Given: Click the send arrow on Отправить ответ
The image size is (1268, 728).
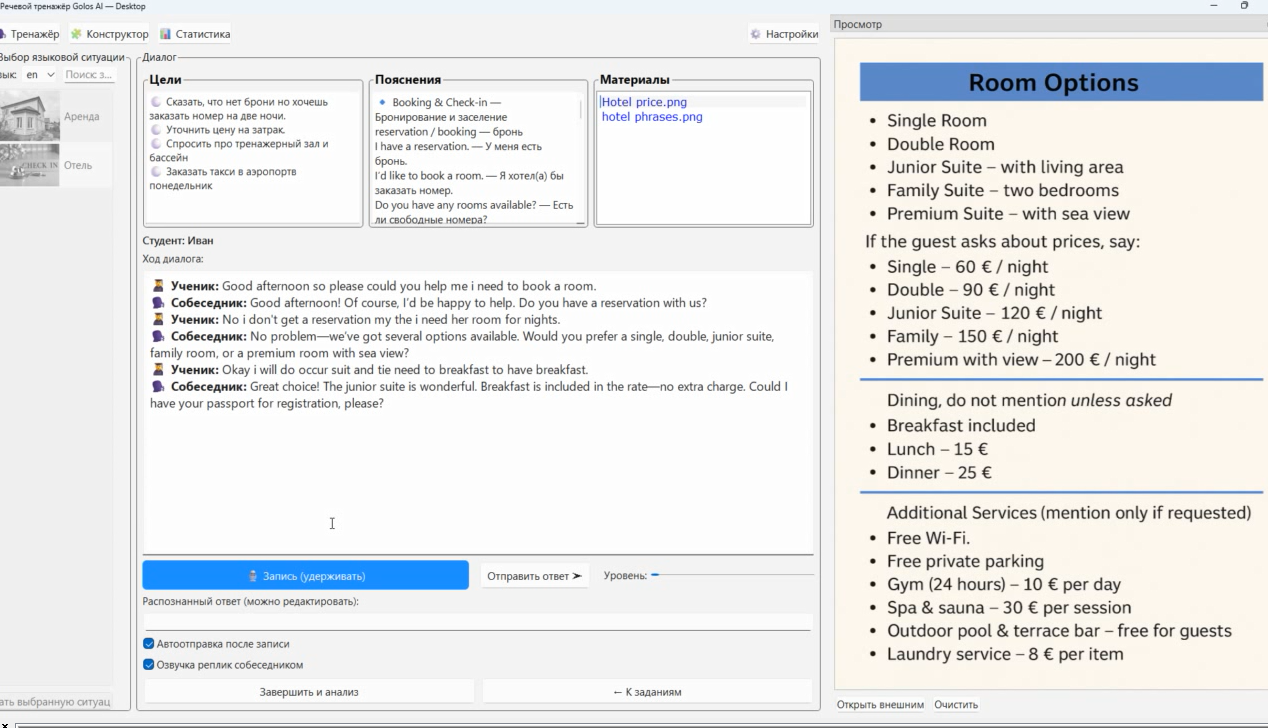Looking at the screenshot, I should point(577,576).
